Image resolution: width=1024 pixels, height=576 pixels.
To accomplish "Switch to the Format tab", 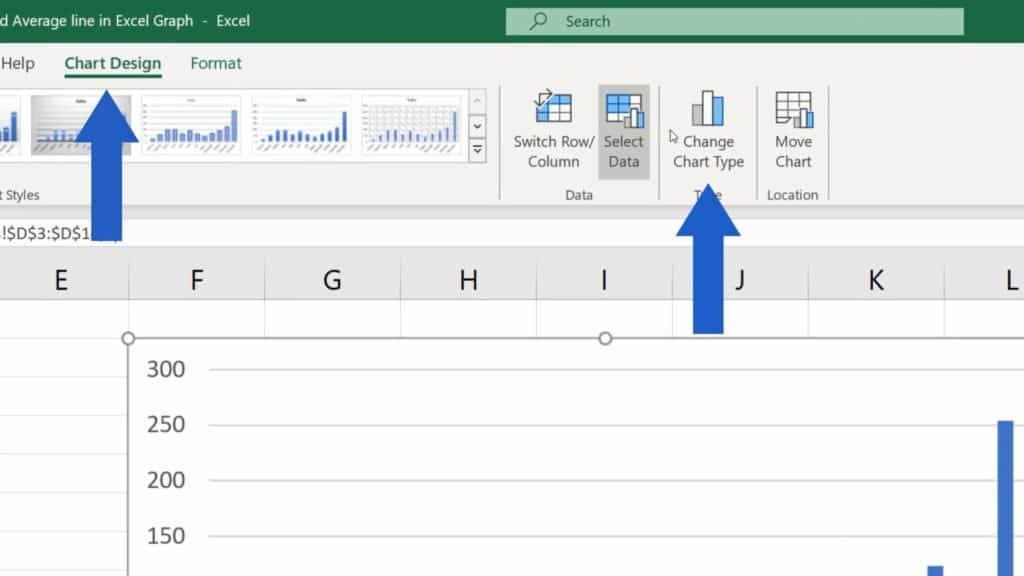I will pos(216,63).
